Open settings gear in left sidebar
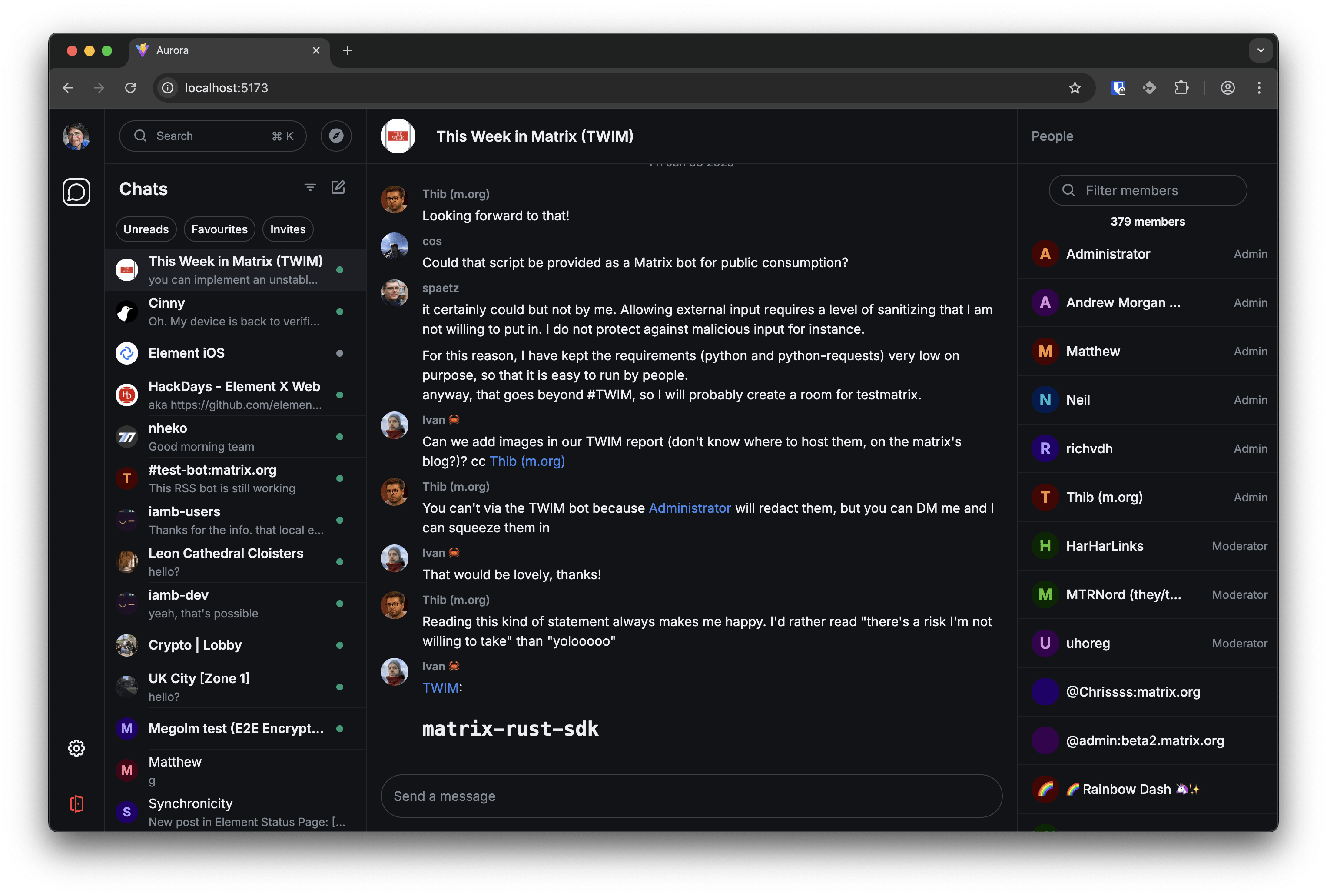This screenshot has height=896, width=1327. [76, 748]
